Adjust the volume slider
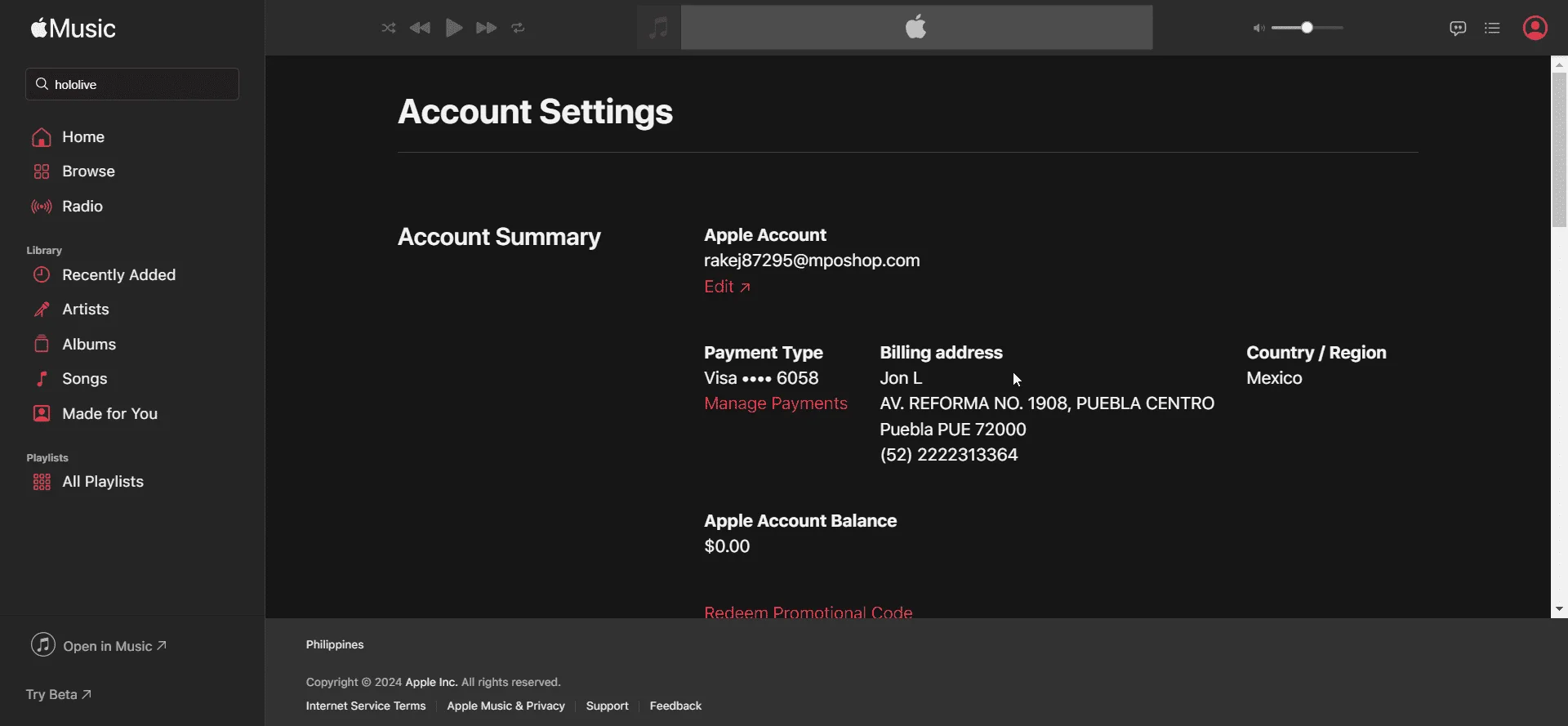1568x726 pixels. [1307, 28]
